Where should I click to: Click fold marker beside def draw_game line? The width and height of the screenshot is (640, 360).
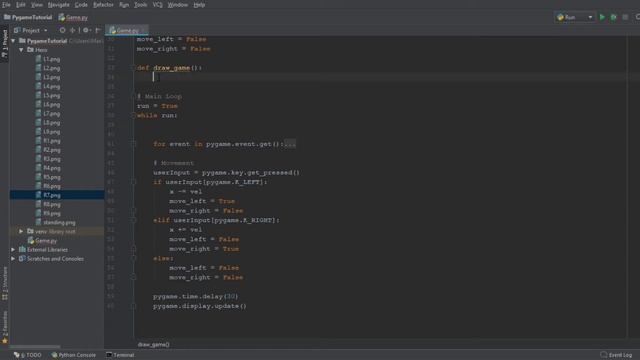tap(133, 68)
